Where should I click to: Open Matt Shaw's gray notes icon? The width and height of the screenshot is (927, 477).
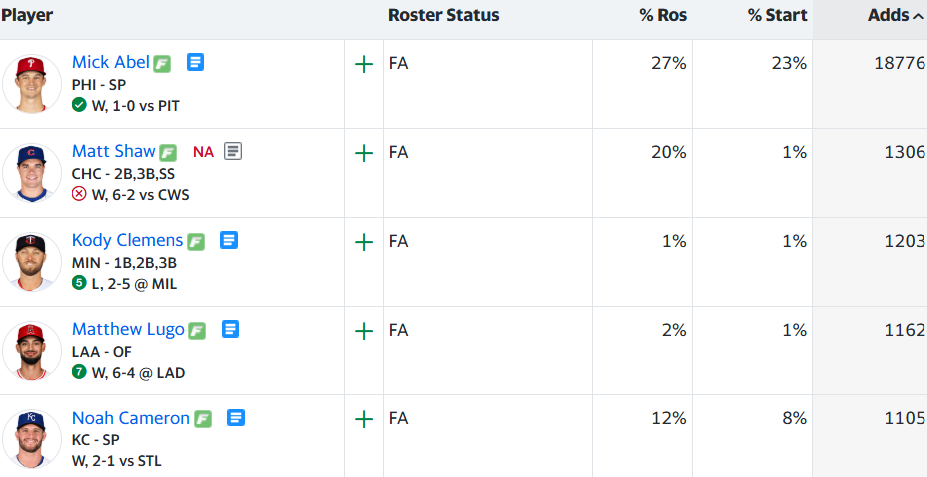pos(233,151)
